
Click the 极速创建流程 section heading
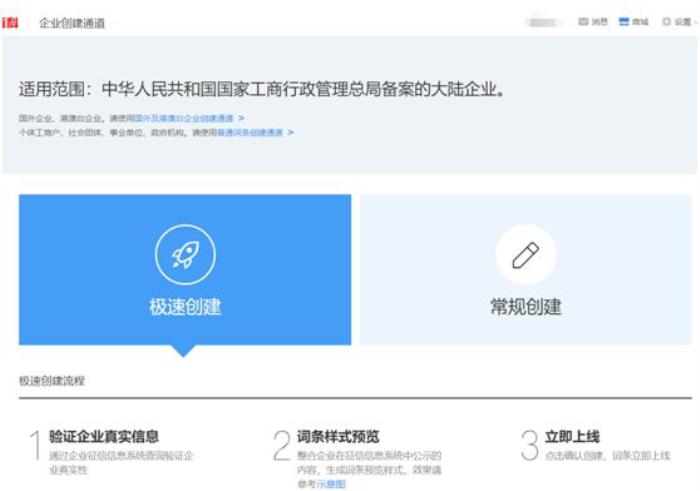(52, 381)
